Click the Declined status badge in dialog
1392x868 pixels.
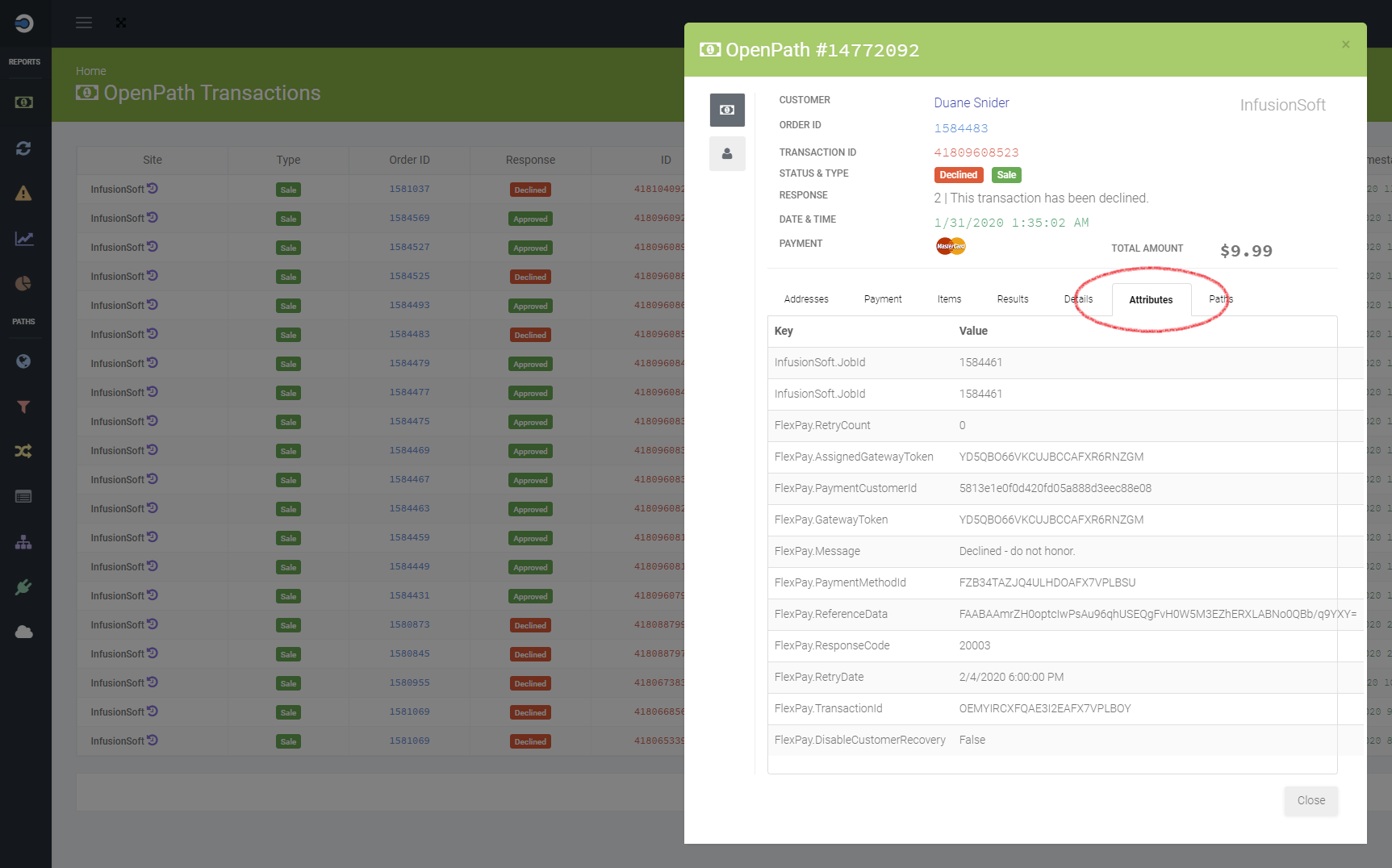click(x=958, y=175)
